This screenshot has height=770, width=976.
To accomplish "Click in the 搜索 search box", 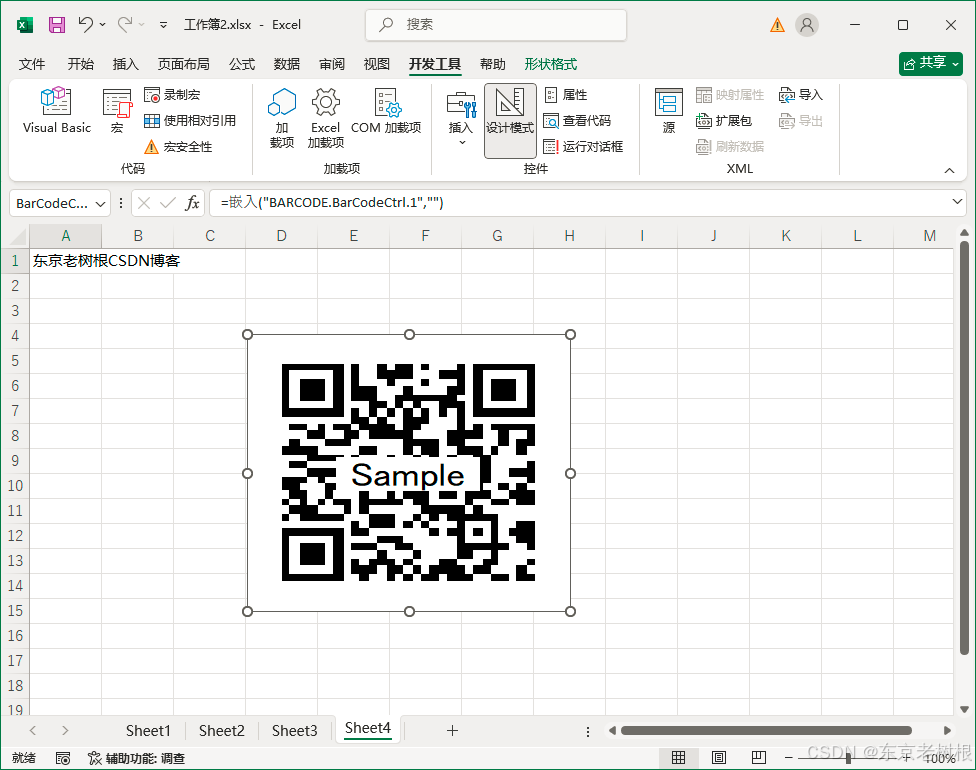I will (495, 25).
